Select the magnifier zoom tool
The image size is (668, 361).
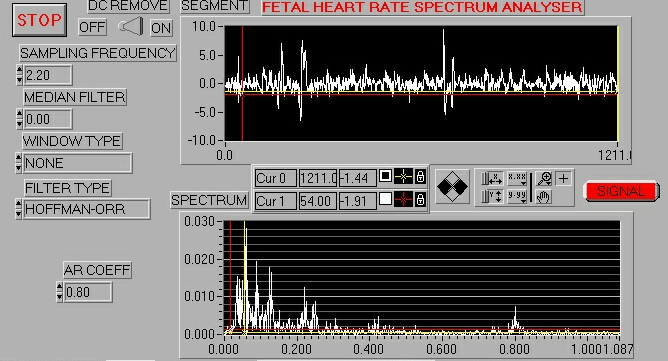point(544,179)
